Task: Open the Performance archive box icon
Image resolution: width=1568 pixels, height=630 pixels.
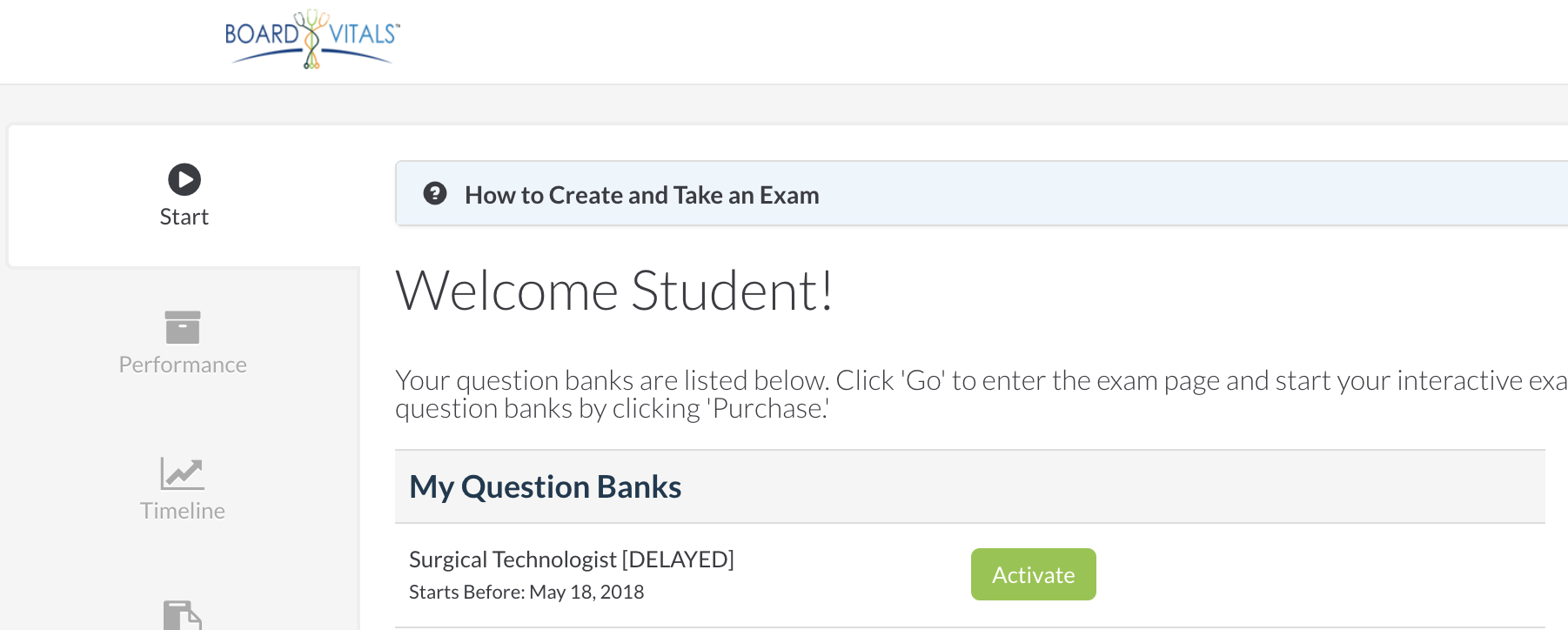Action: click(x=183, y=327)
